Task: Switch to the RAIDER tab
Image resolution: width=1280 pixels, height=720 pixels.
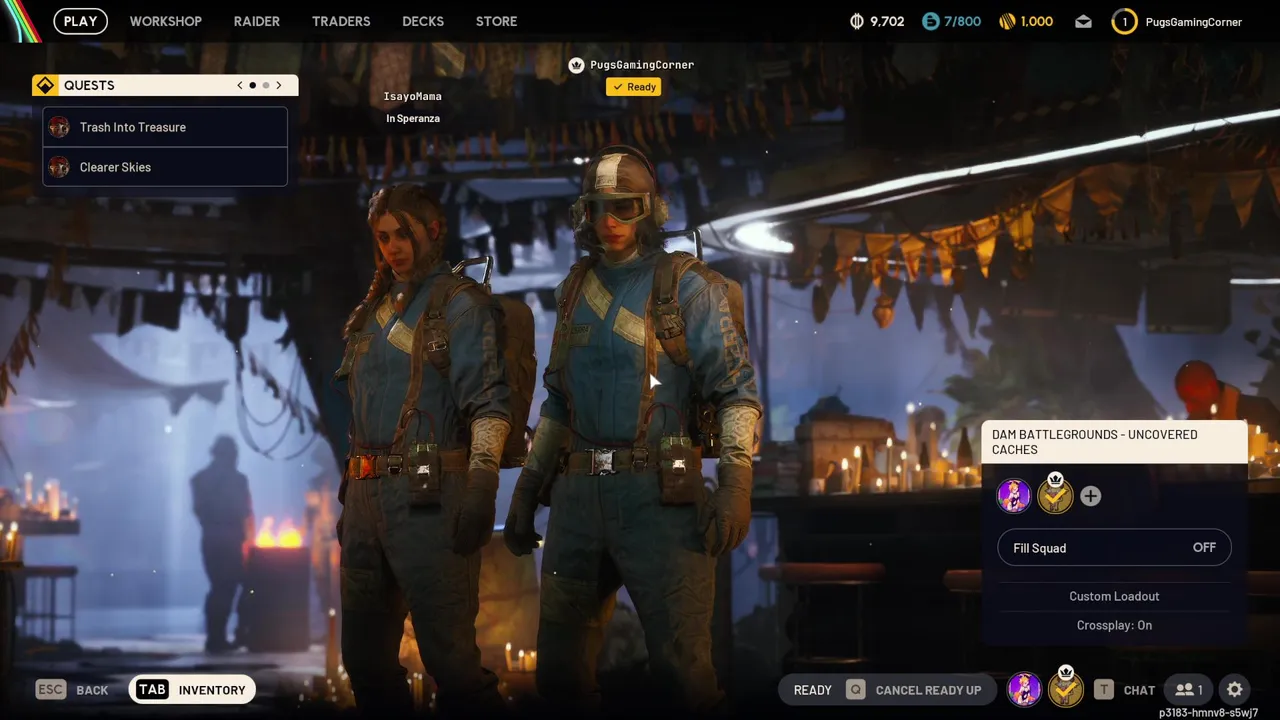Action: [257, 21]
